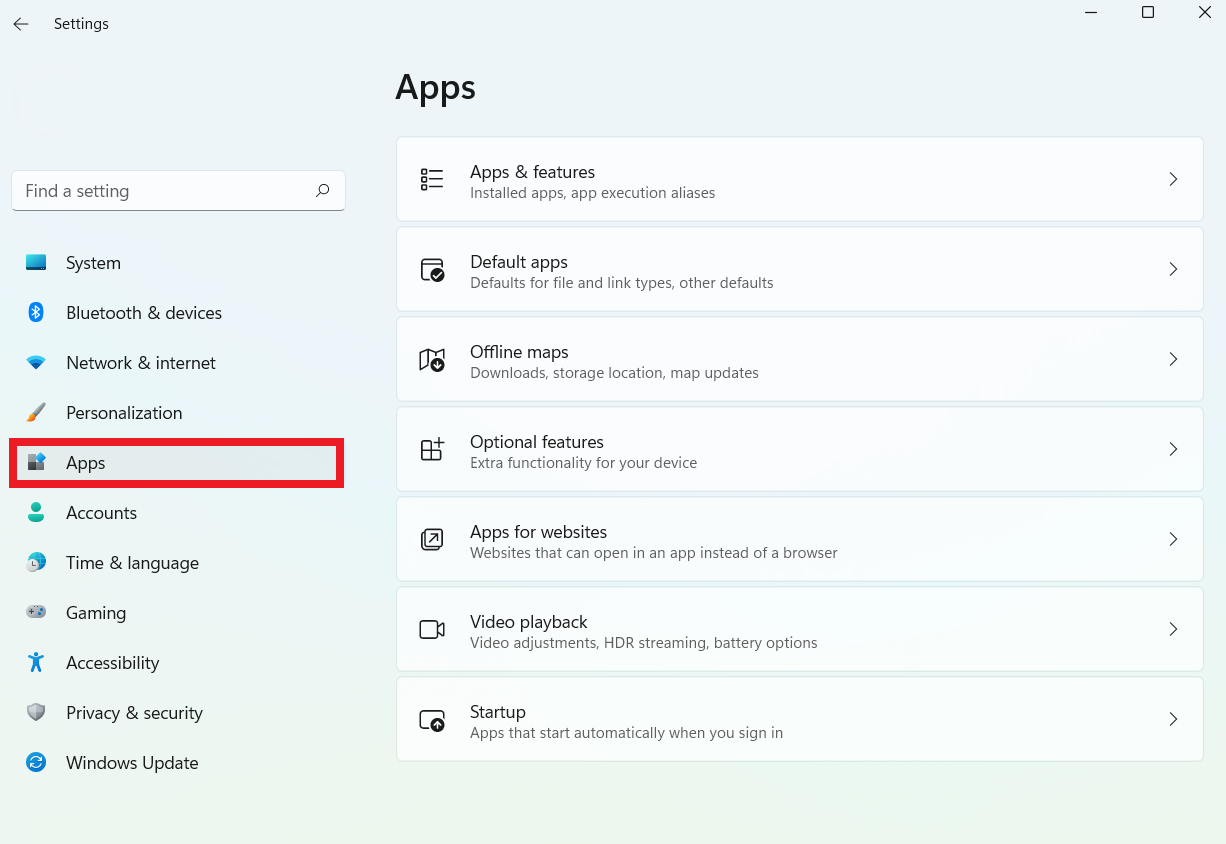Expand Apps for websites chevron
The image size is (1226, 844).
(x=1174, y=539)
